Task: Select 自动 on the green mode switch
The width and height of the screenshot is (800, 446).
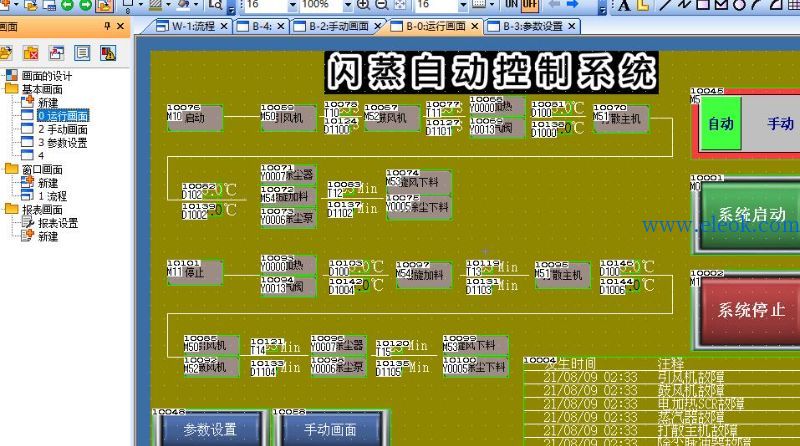Action: click(x=720, y=124)
